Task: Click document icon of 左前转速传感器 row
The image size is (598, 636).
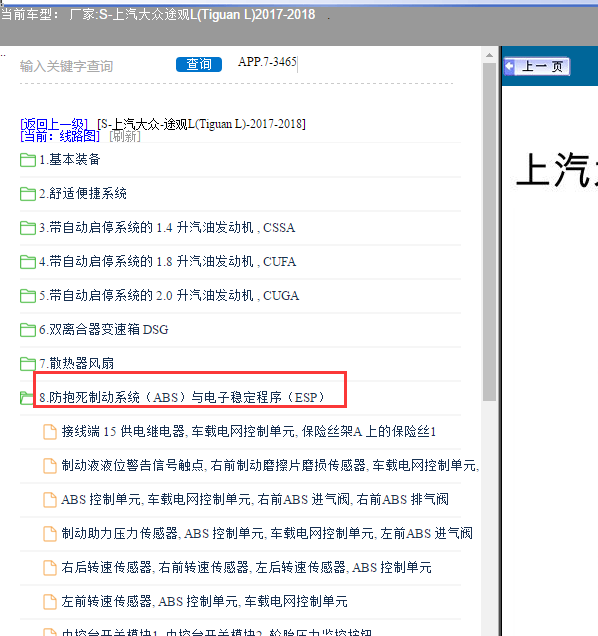Action: tap(50, 602)
